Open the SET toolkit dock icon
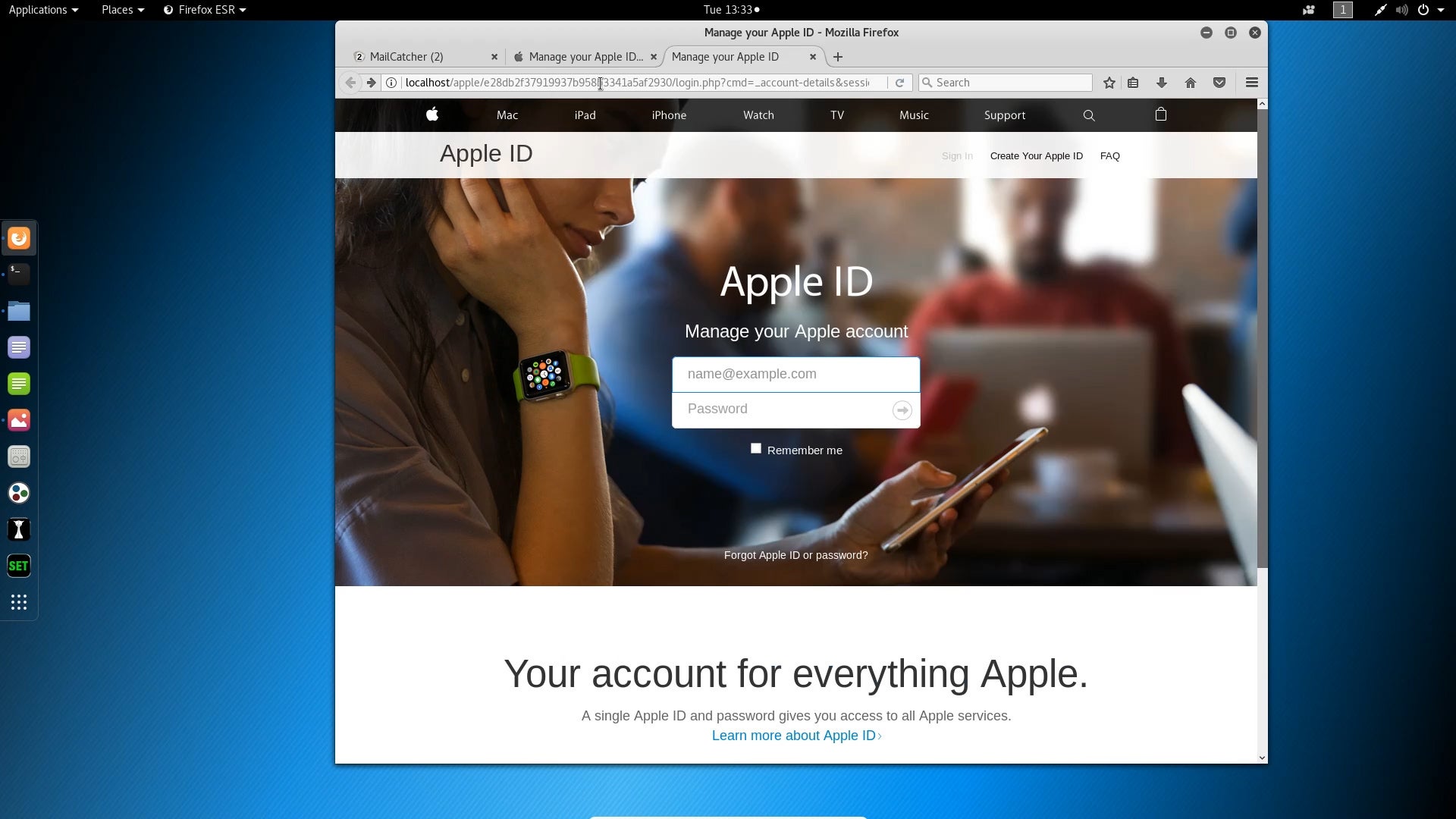 pyautogui.click(x=19, y=566)
